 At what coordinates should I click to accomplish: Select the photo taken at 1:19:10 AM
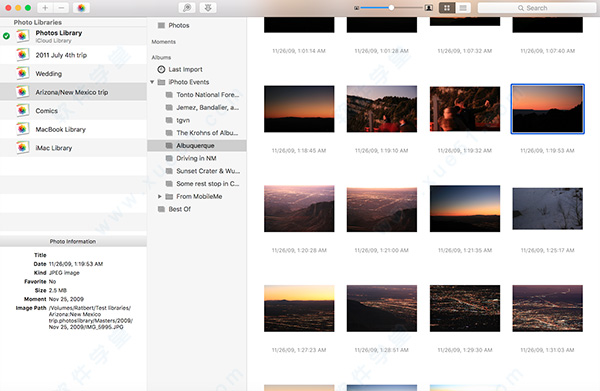coord(382,109)
